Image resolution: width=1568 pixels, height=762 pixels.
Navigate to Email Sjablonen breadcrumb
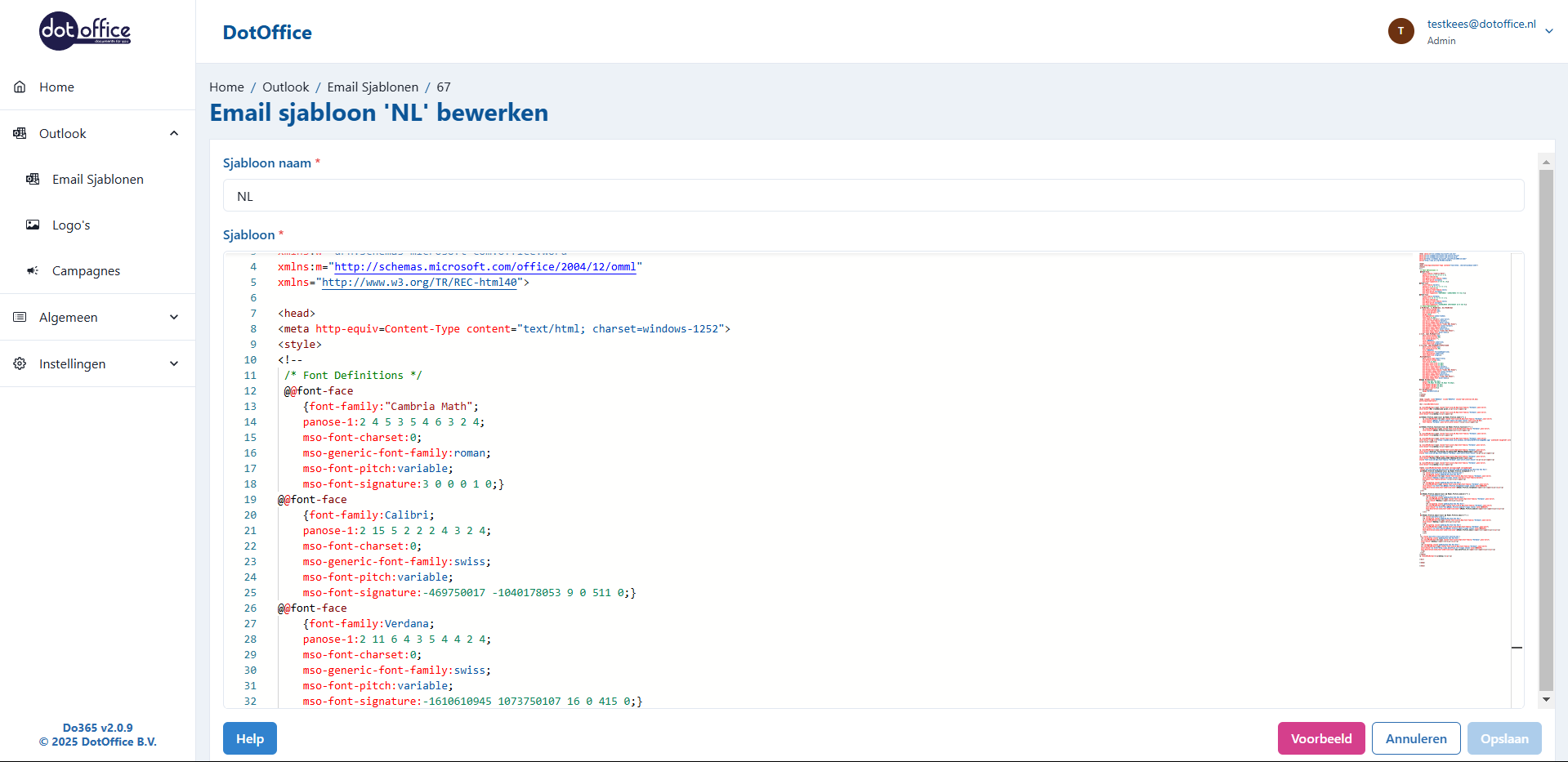[x=373, y=87]
